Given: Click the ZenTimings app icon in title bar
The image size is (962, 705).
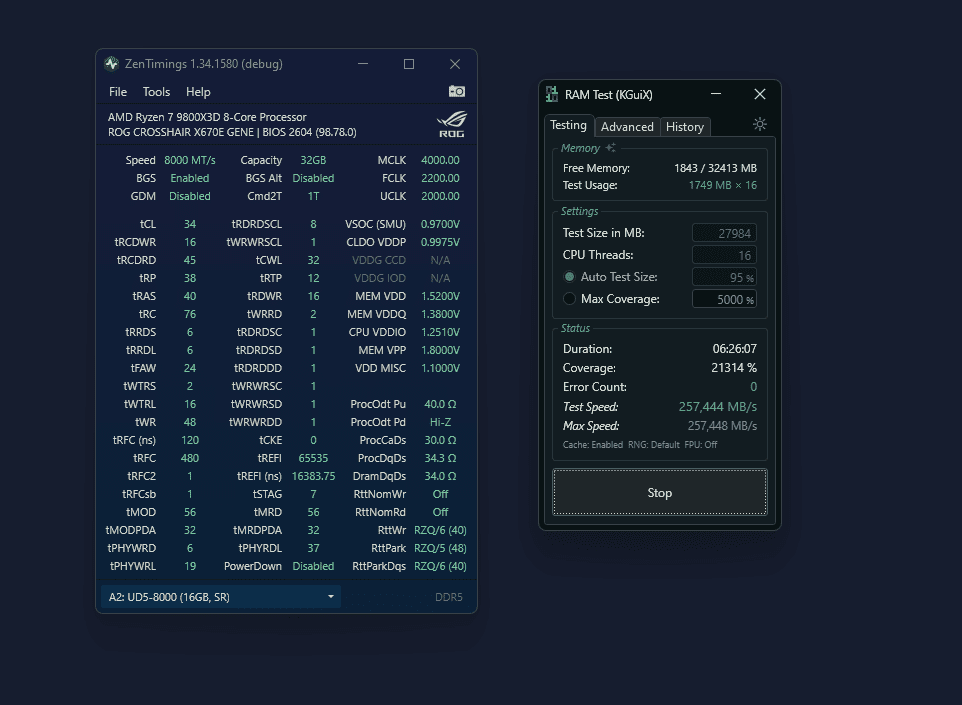Looking at the screenshot, I should 112,64.
